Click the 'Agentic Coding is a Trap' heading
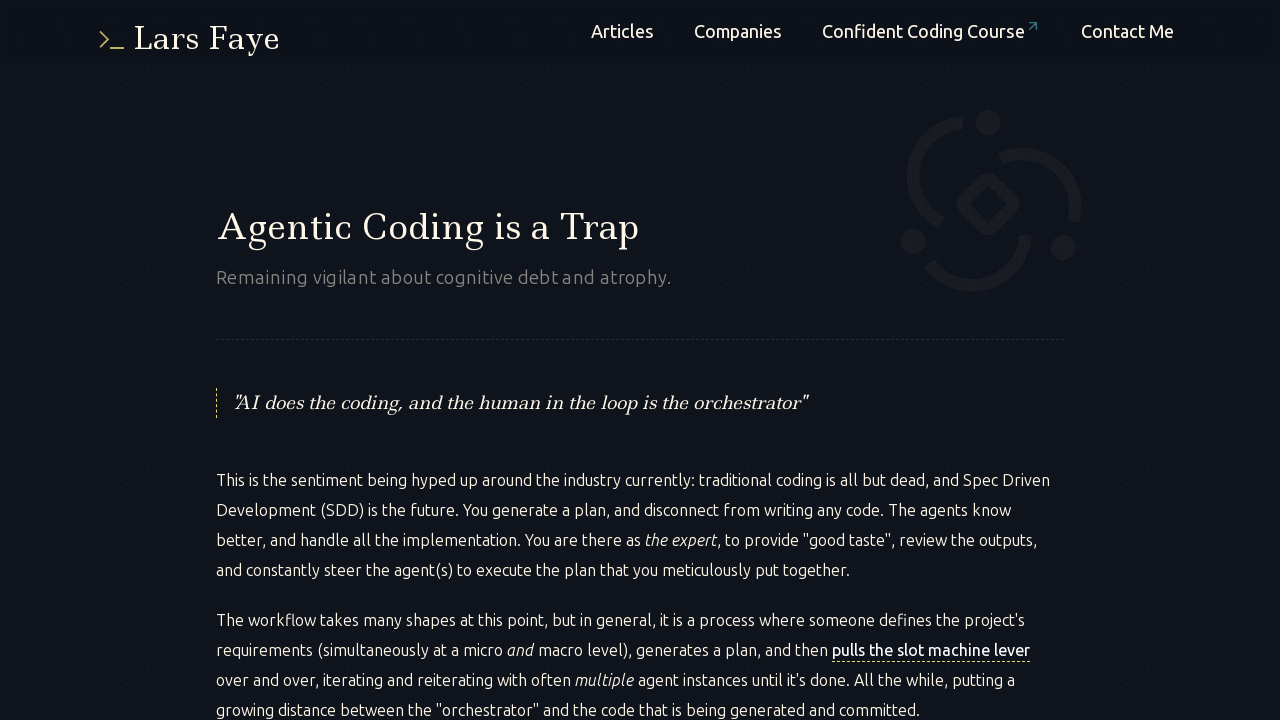This screenshot has width=1280, height=720. tap(428, 227)
